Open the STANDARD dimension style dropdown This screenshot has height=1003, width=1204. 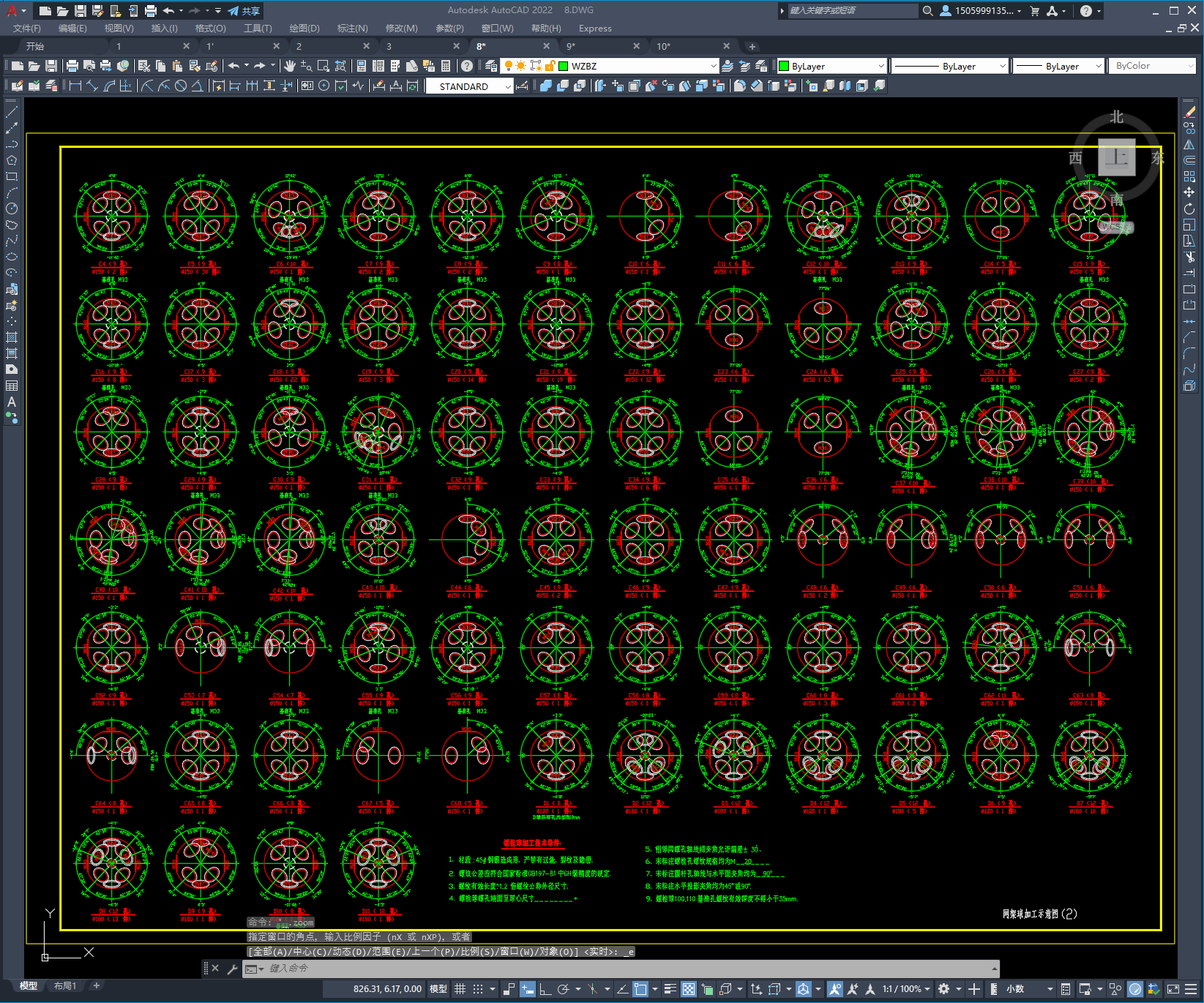(x=507, y=86)
